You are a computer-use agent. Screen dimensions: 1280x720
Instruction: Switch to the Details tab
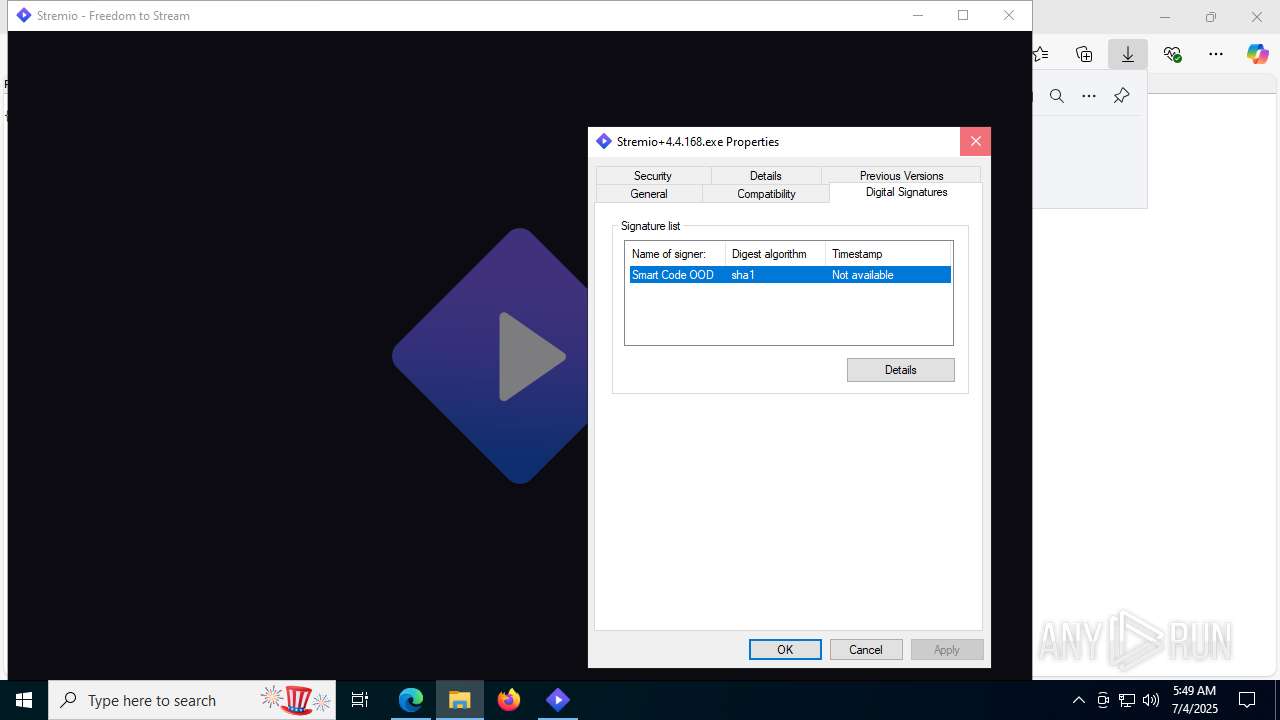(765, 175)
